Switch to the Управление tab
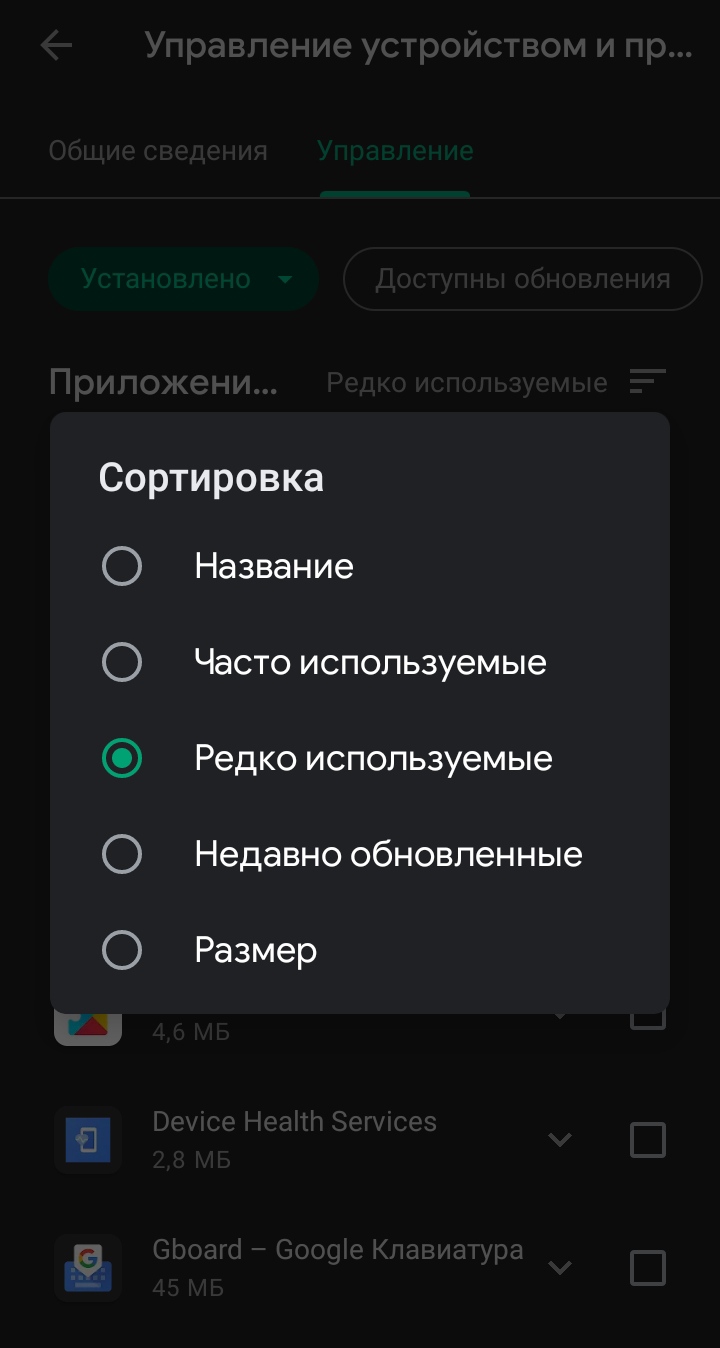This screenshot has height=1348, width=720. click(394, 150)
